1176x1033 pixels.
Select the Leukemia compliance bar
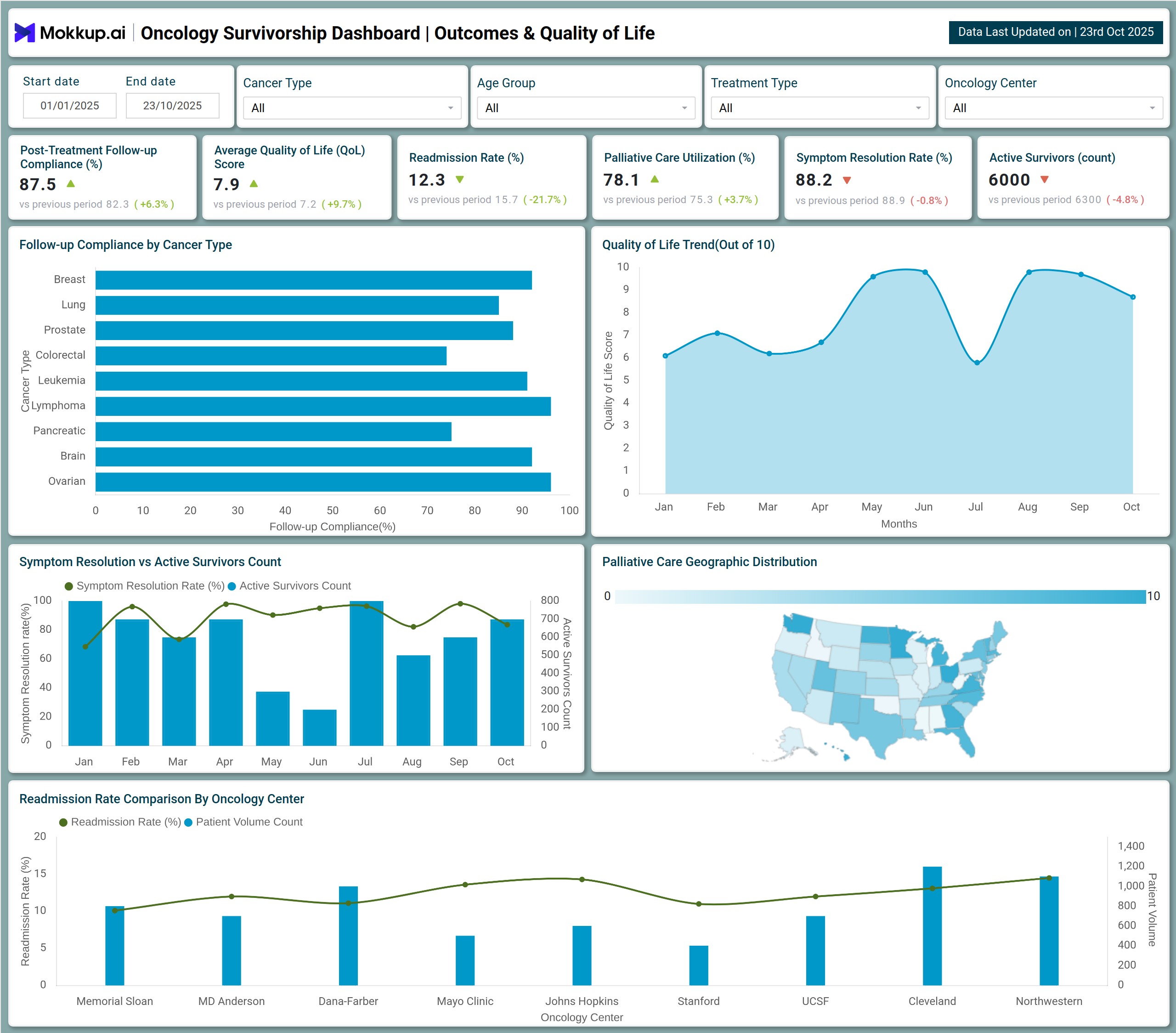[x=311, y=381]
